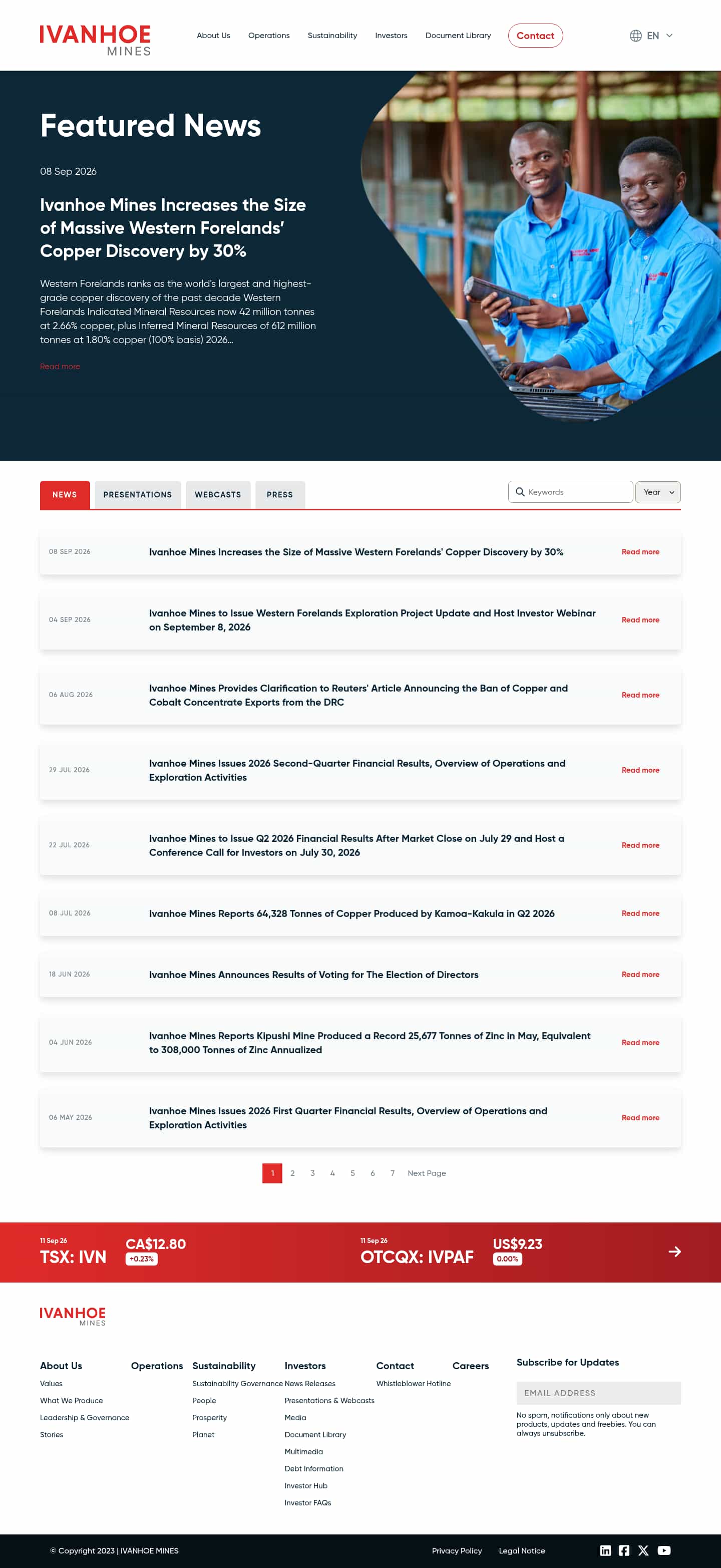Go to page 6 of news results
Screen dimensions: 721x1568
(x=373, y=1173)
